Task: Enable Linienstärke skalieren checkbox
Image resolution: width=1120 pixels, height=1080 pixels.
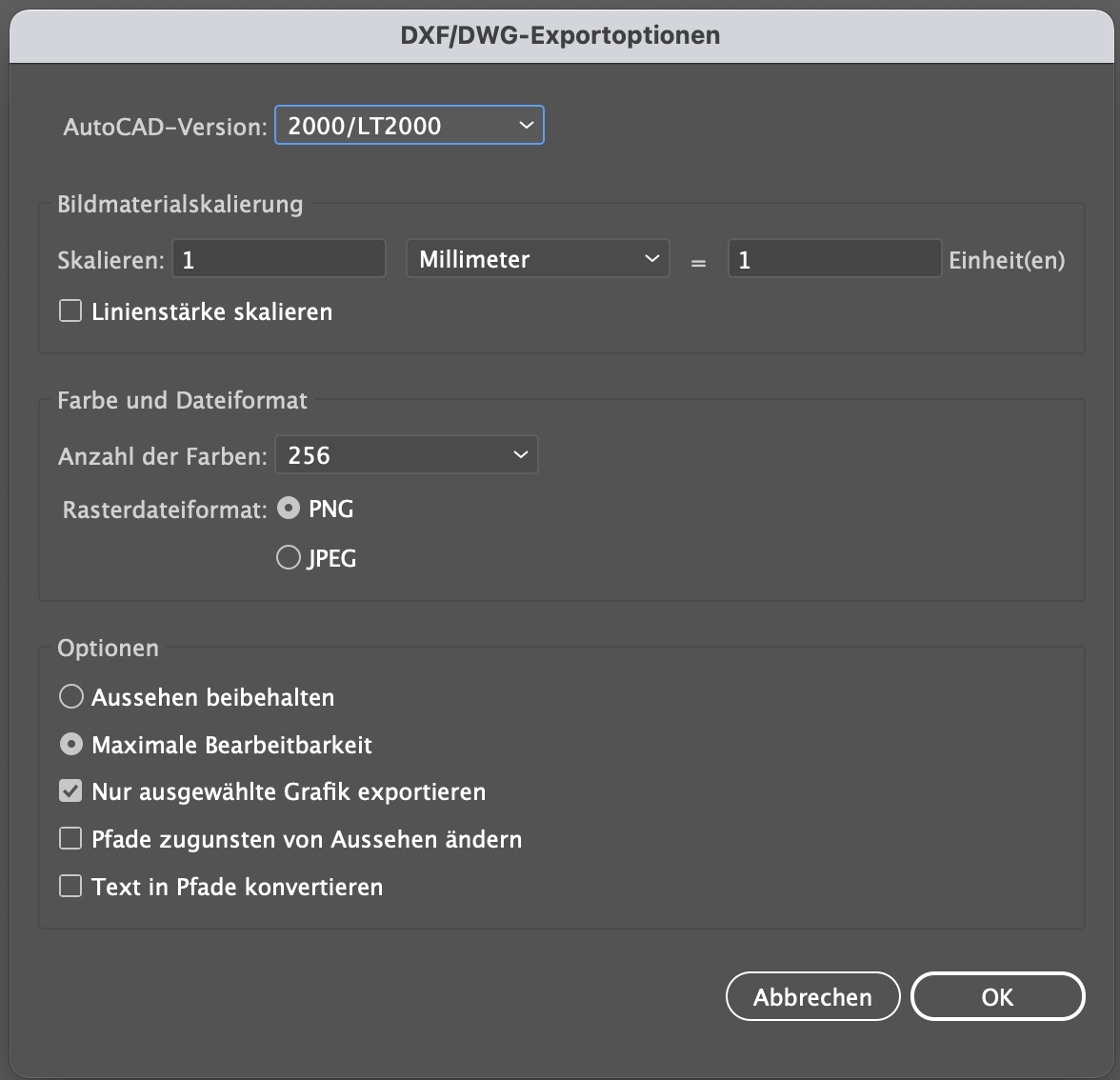Action: pyautogui.click(x=71, y=311)
